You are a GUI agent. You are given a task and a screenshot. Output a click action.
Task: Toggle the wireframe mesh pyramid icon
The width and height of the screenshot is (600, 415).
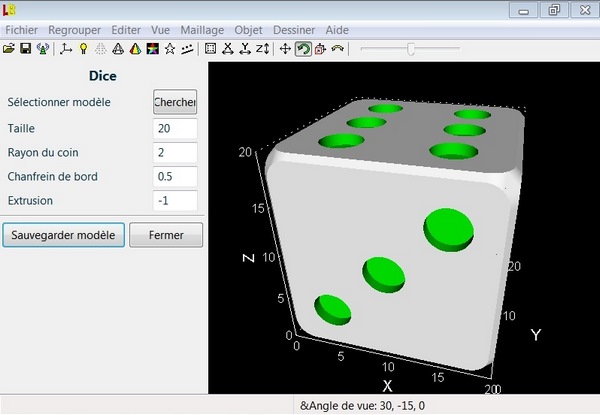[x=100, y=48]
